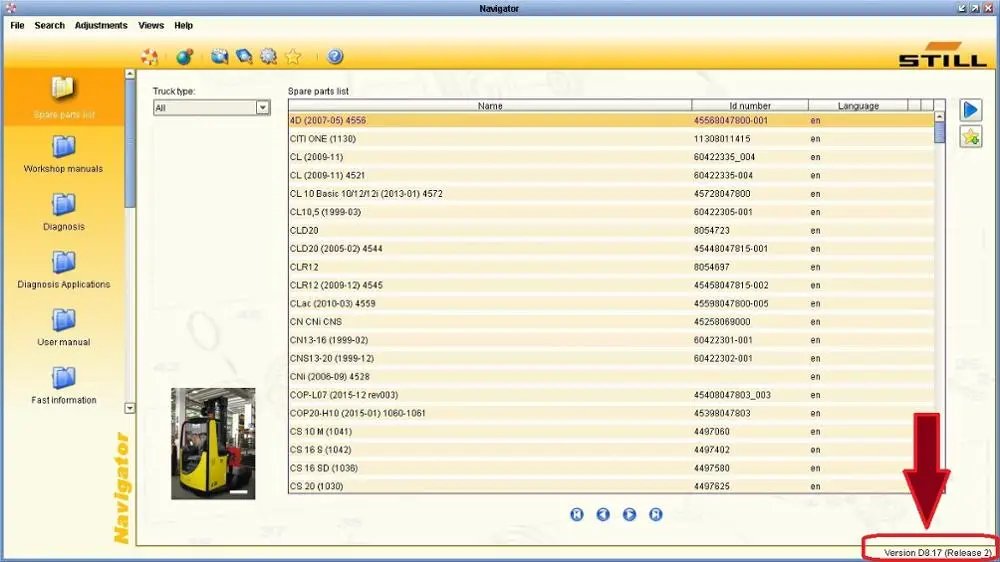Screen dimensions: 1000x562
Task: Select row CNS13-20 (1999-12)
Action: pyautogui.click(x=611, y=359)
